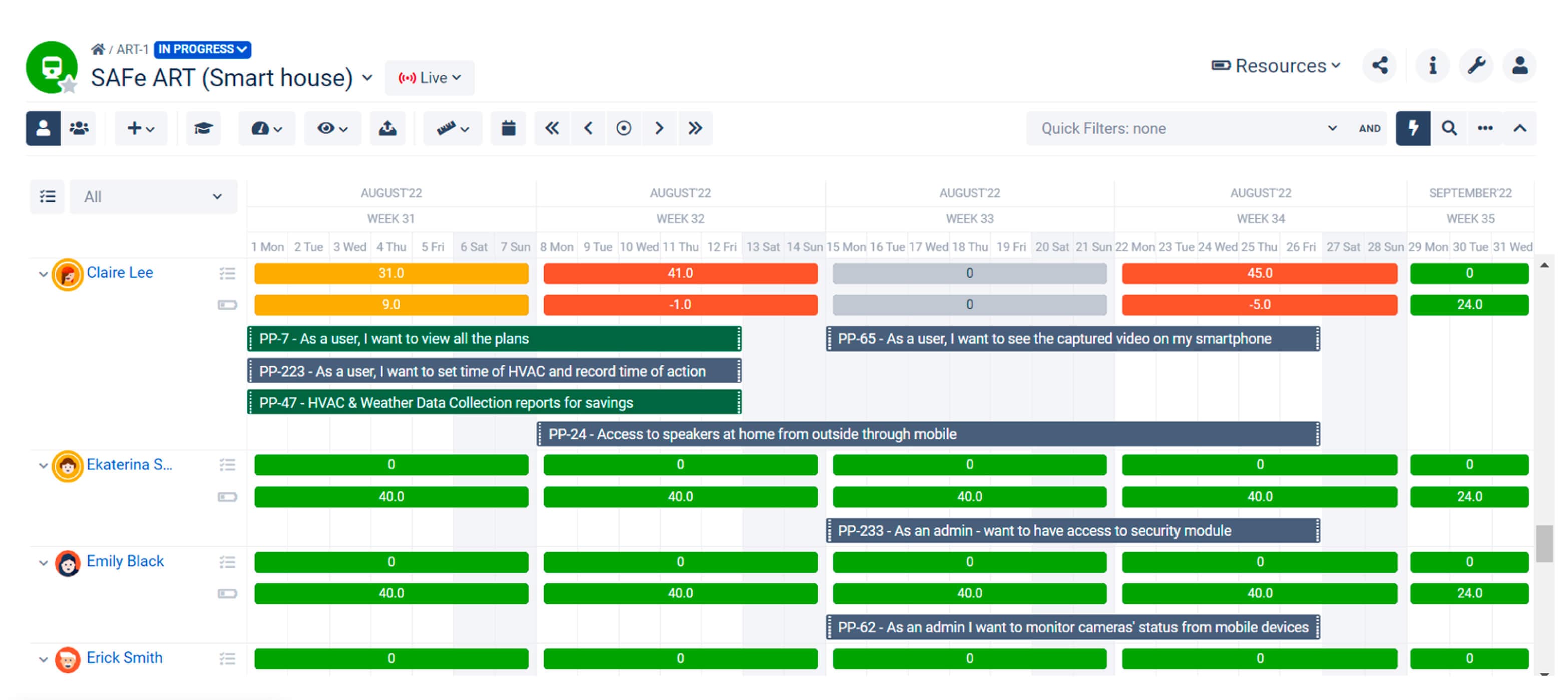Click the search magnifier icon
Image resolution: width=1568 pixels, height=700 pixels.
(x=1449, y=128)
